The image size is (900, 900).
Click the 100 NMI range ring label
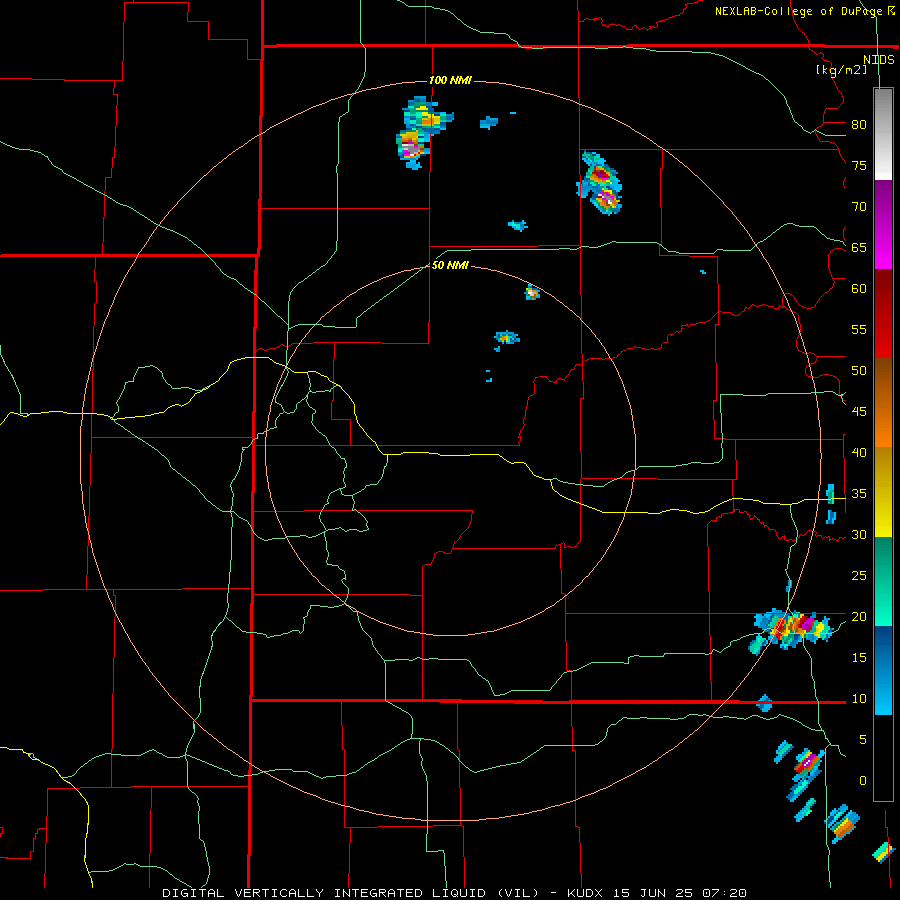pos(450,80)
